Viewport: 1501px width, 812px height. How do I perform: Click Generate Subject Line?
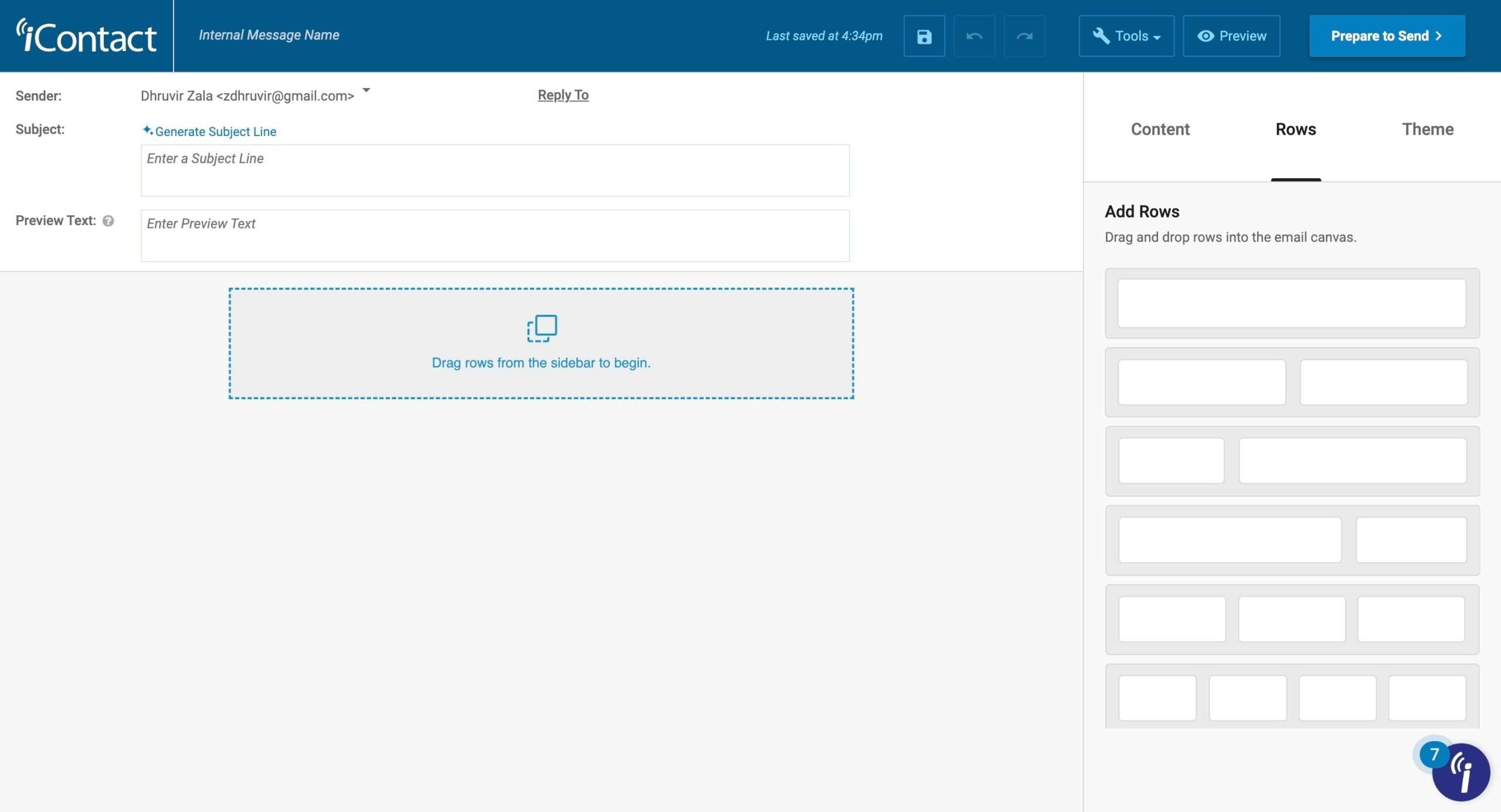(216, 131)
